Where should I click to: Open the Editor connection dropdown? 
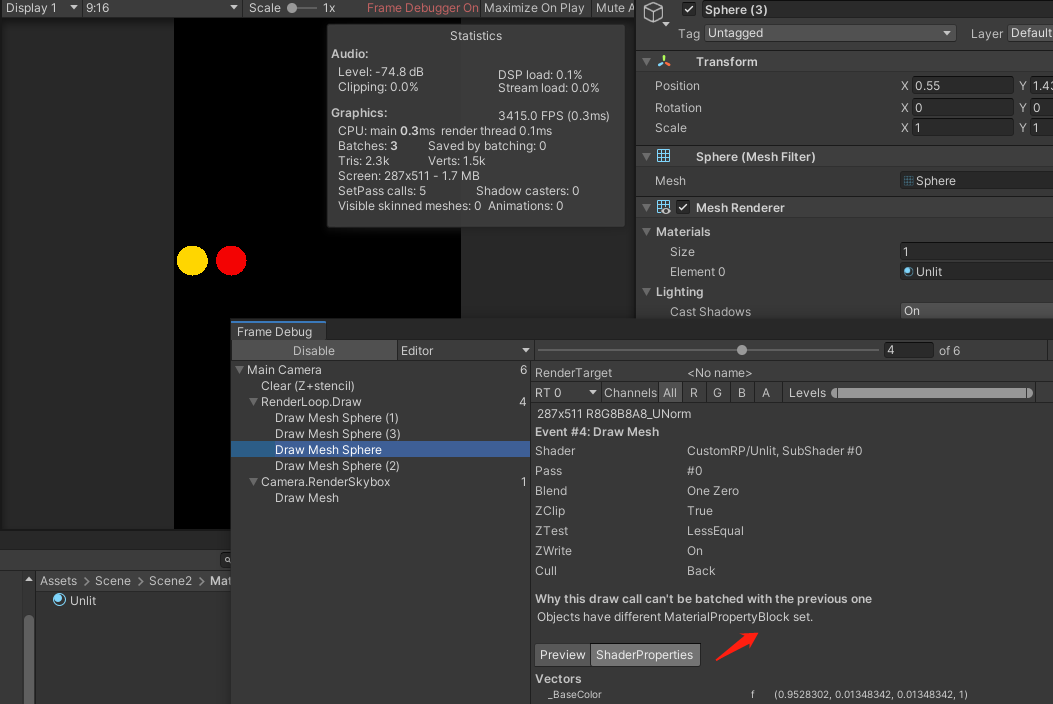(464, 351)
